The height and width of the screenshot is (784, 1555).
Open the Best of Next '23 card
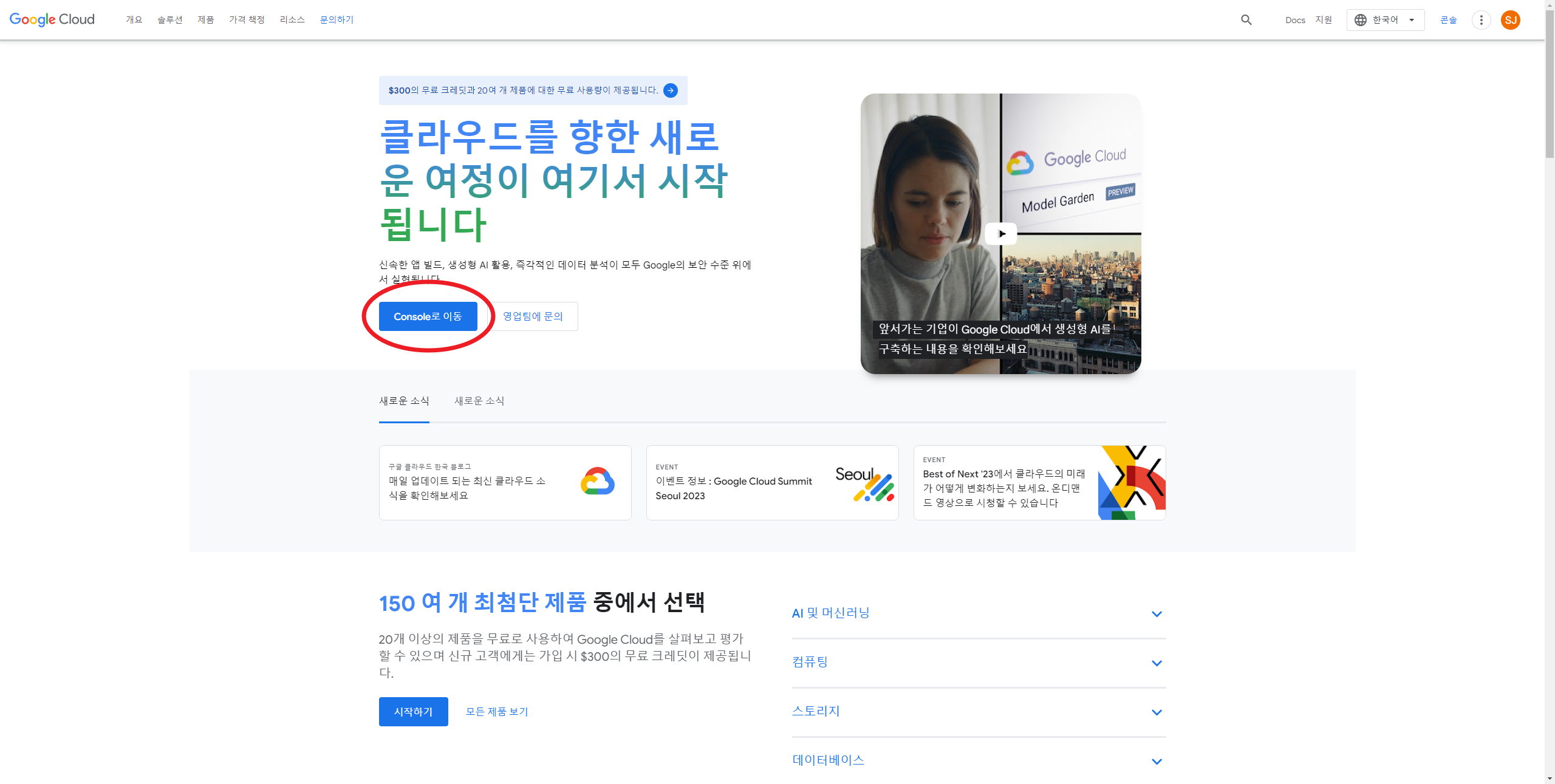[1039, 483]
